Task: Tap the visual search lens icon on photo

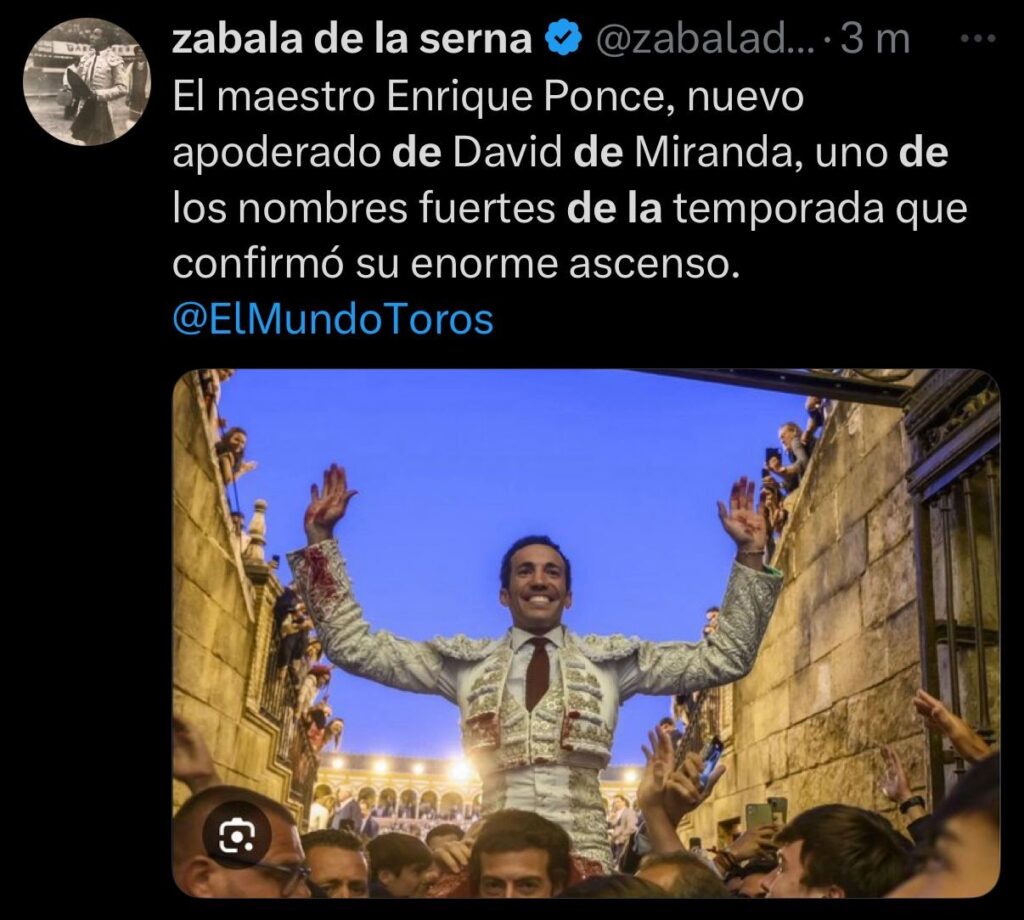Action: (x=236, y=836)
